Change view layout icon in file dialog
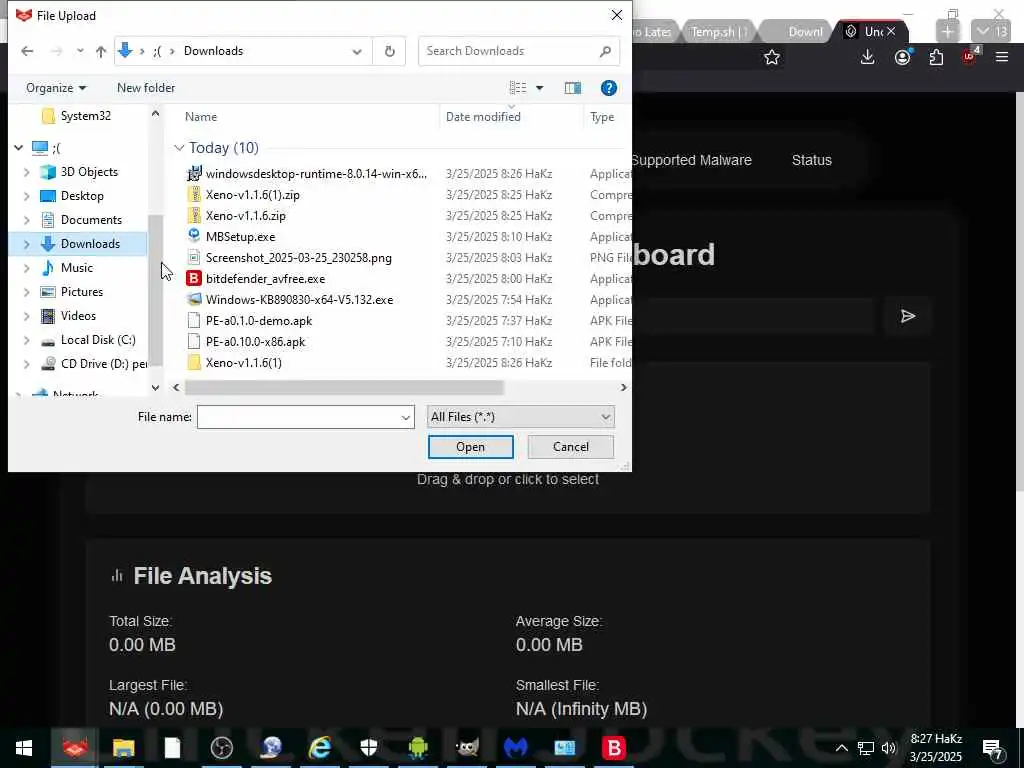This screenshot has width=1024, height=768. click(x=518, y=88)
